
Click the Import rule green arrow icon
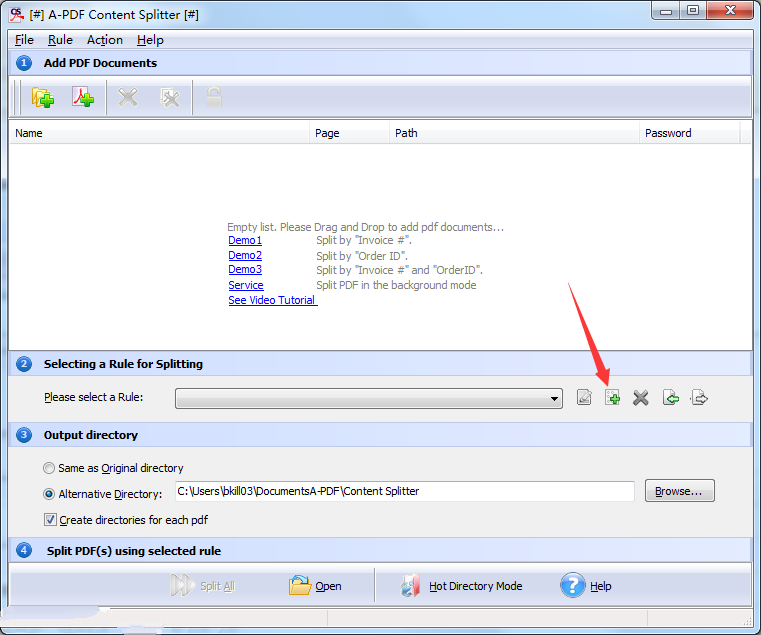tap(671, 398)
